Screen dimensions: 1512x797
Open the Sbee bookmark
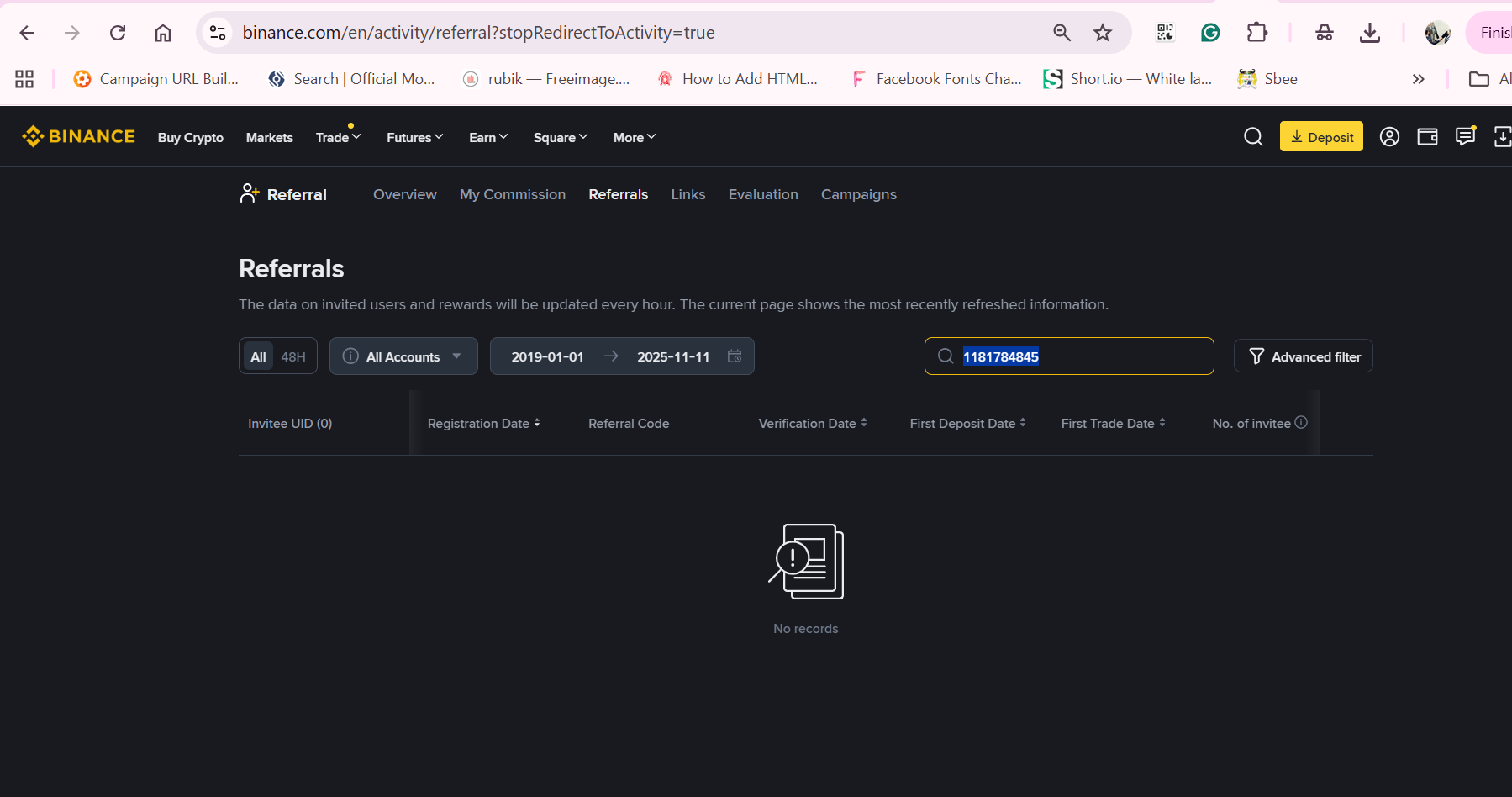pos(1267,79)
